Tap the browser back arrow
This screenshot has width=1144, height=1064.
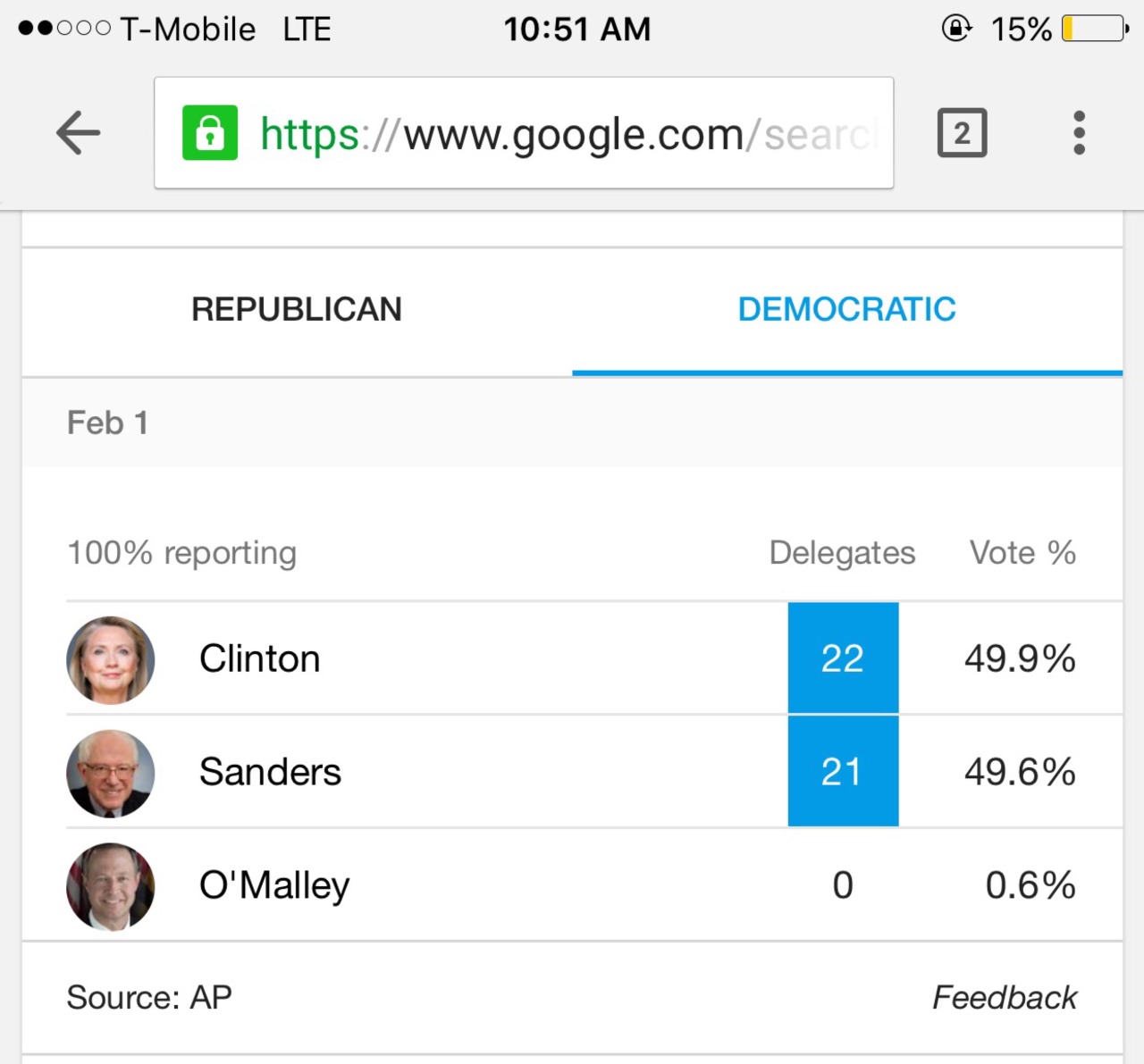click(79, 133)
